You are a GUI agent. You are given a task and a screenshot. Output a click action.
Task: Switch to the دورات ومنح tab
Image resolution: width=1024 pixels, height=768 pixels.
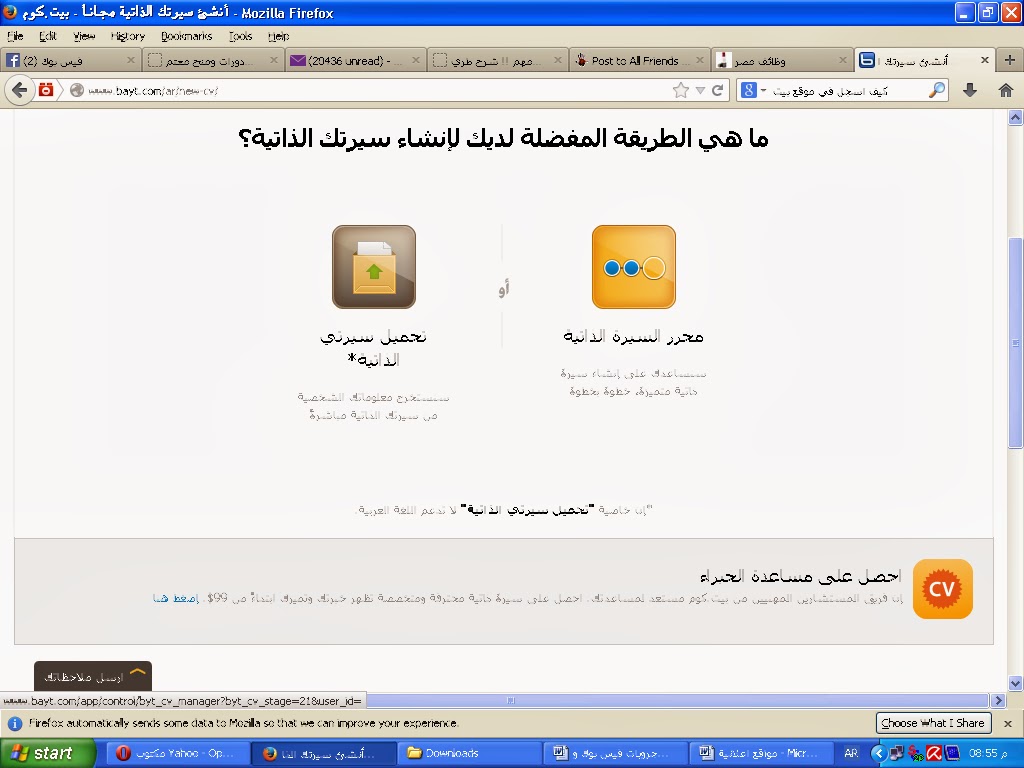213,61
